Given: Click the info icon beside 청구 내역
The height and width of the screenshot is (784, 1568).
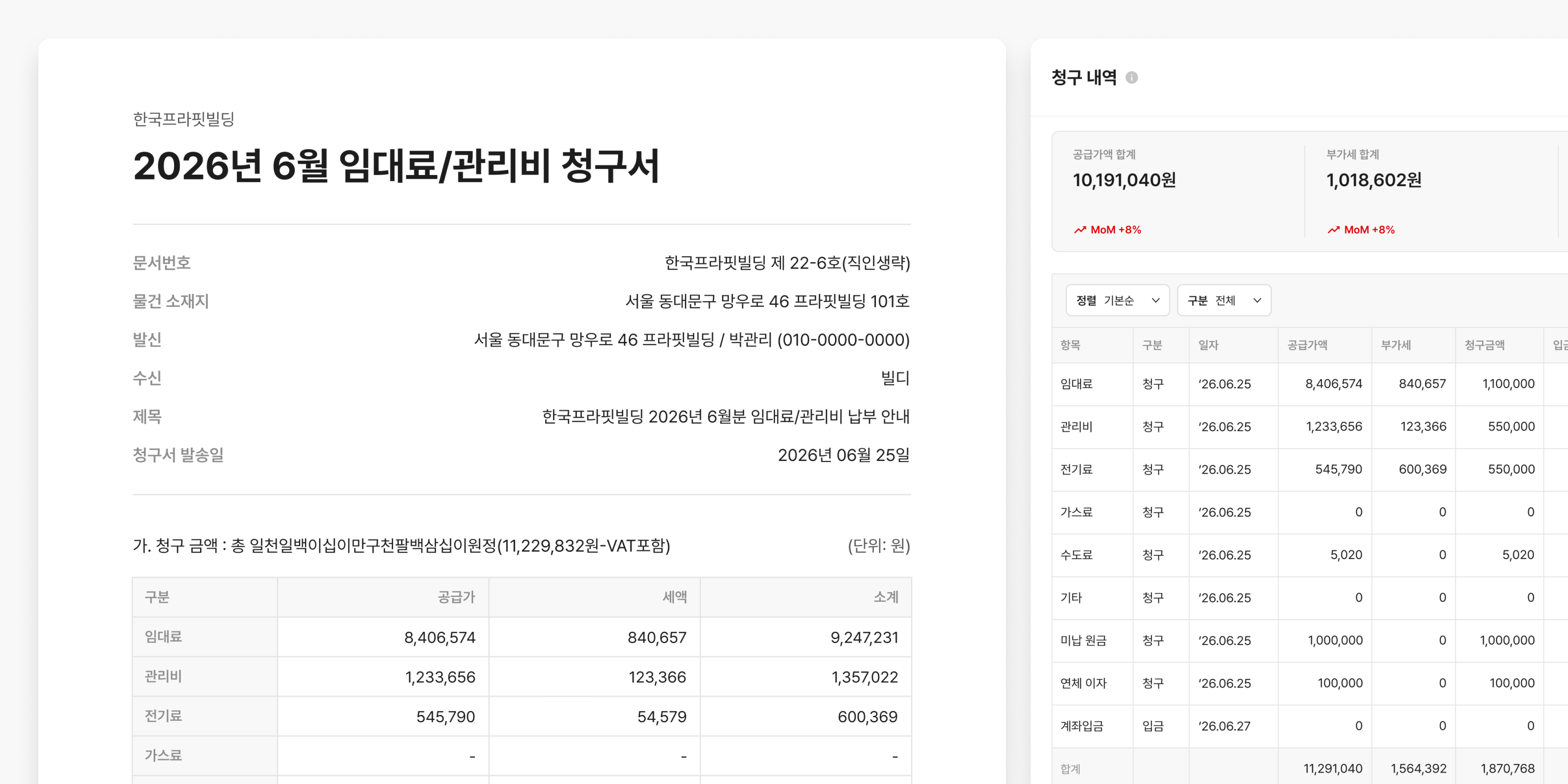Looking at the screenshot, I should [x=1132, y=77].
